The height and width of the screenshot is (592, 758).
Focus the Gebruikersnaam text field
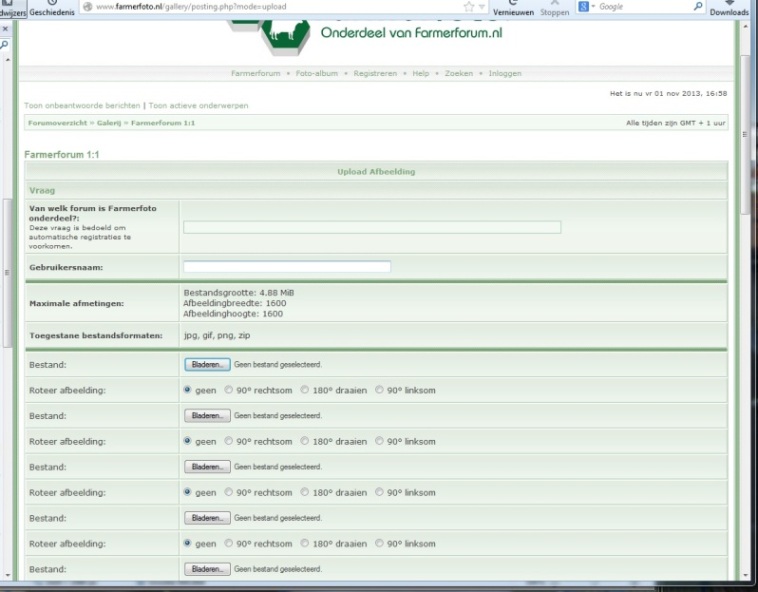click(286, 267)
